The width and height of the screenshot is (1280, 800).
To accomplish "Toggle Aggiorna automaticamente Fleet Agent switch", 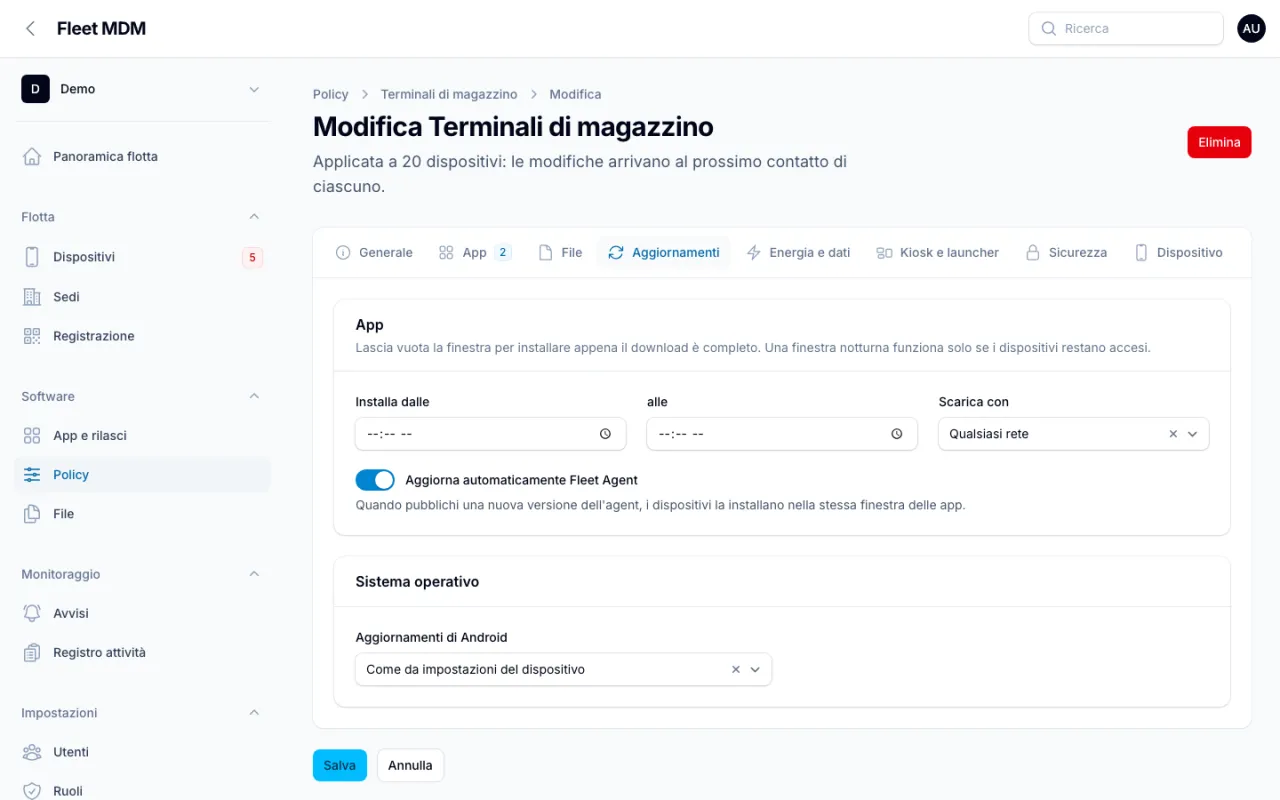I will (x=375, y=480).
